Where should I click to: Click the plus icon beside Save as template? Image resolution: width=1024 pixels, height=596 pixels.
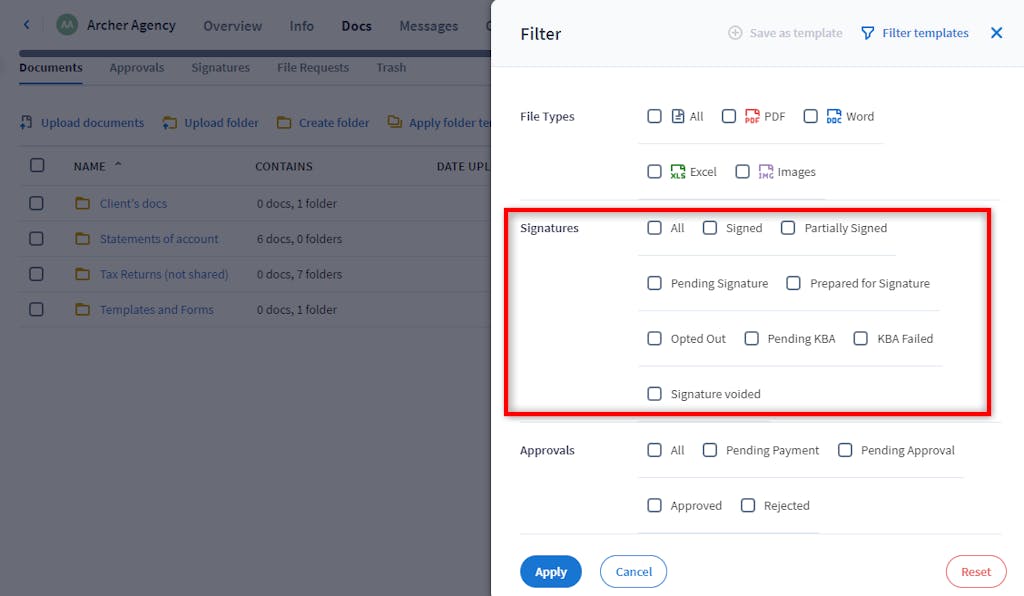pyautogui.click(x=735, y=33)
